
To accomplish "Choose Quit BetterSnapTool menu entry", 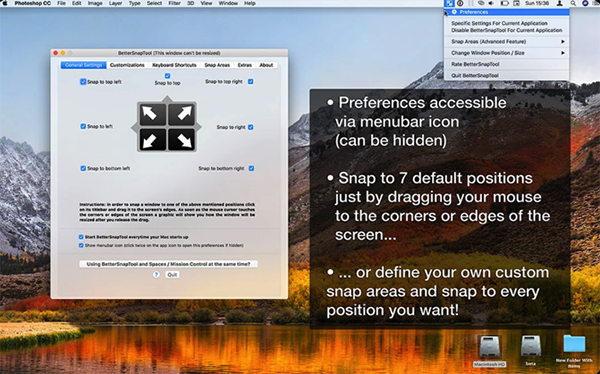I will [x=507, y=75].
